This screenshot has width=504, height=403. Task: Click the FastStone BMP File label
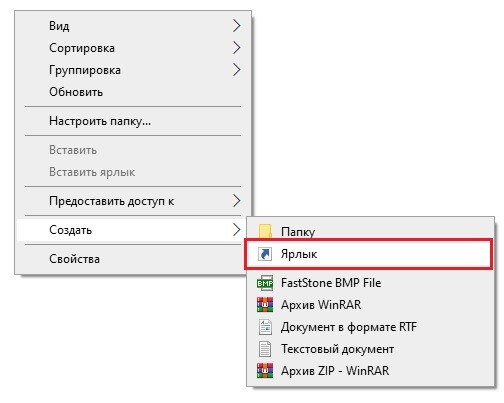(x=331, y=283)
